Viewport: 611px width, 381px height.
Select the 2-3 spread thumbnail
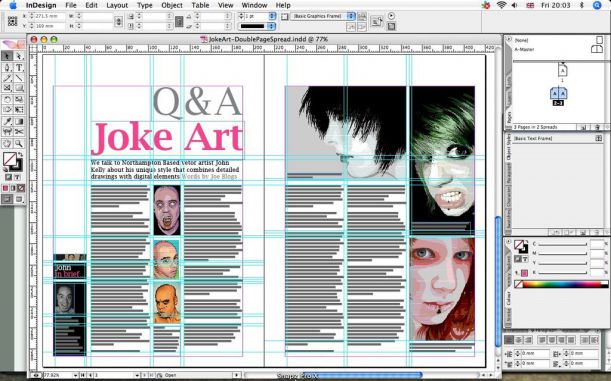(558, 94)
